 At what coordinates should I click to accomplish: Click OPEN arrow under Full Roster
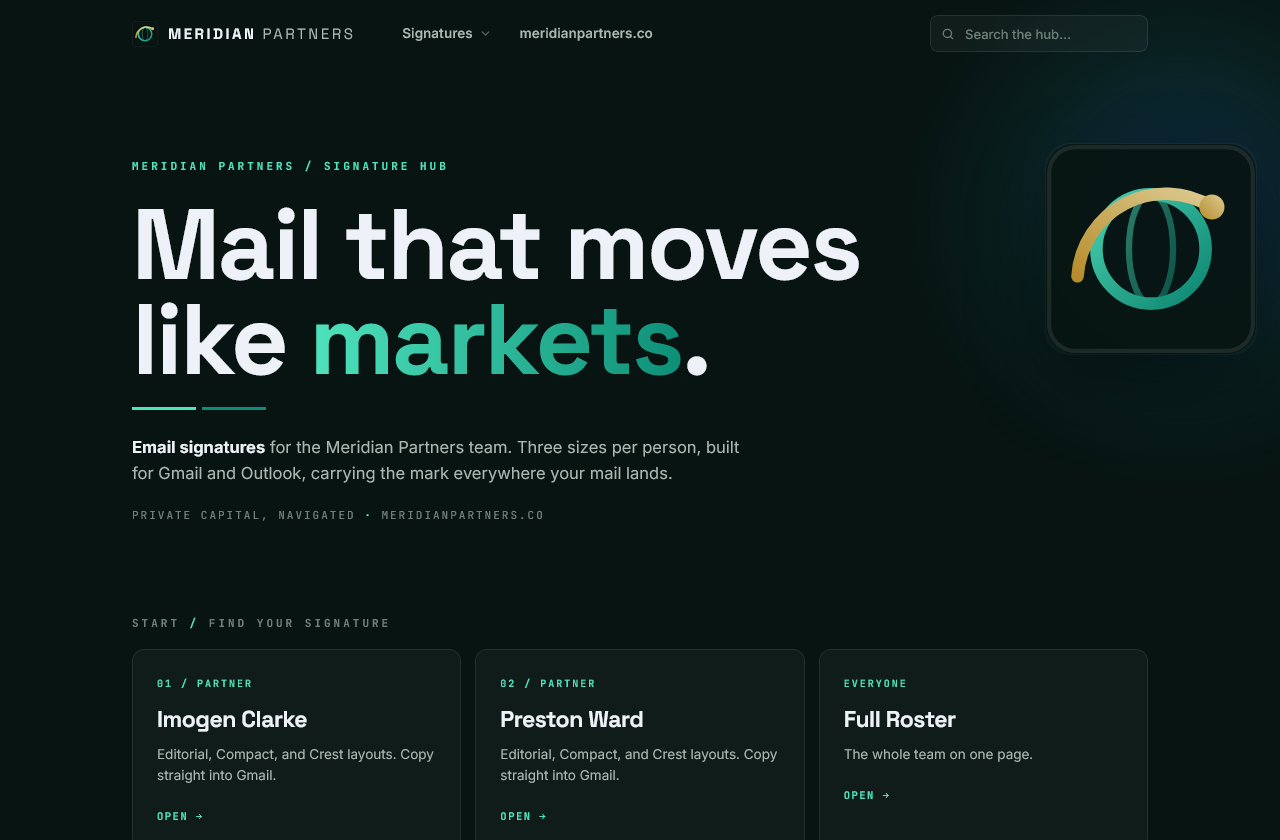[x=867, y=795]
